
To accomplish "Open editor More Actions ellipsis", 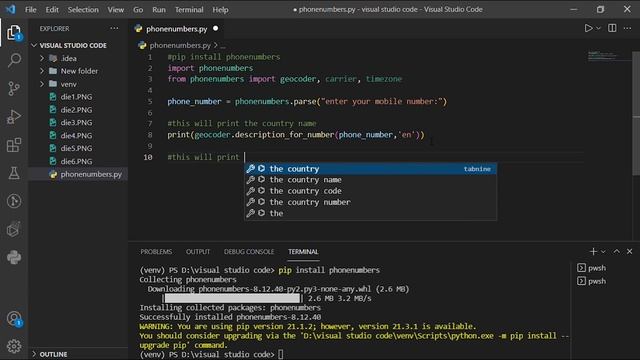I will point(627,28).
